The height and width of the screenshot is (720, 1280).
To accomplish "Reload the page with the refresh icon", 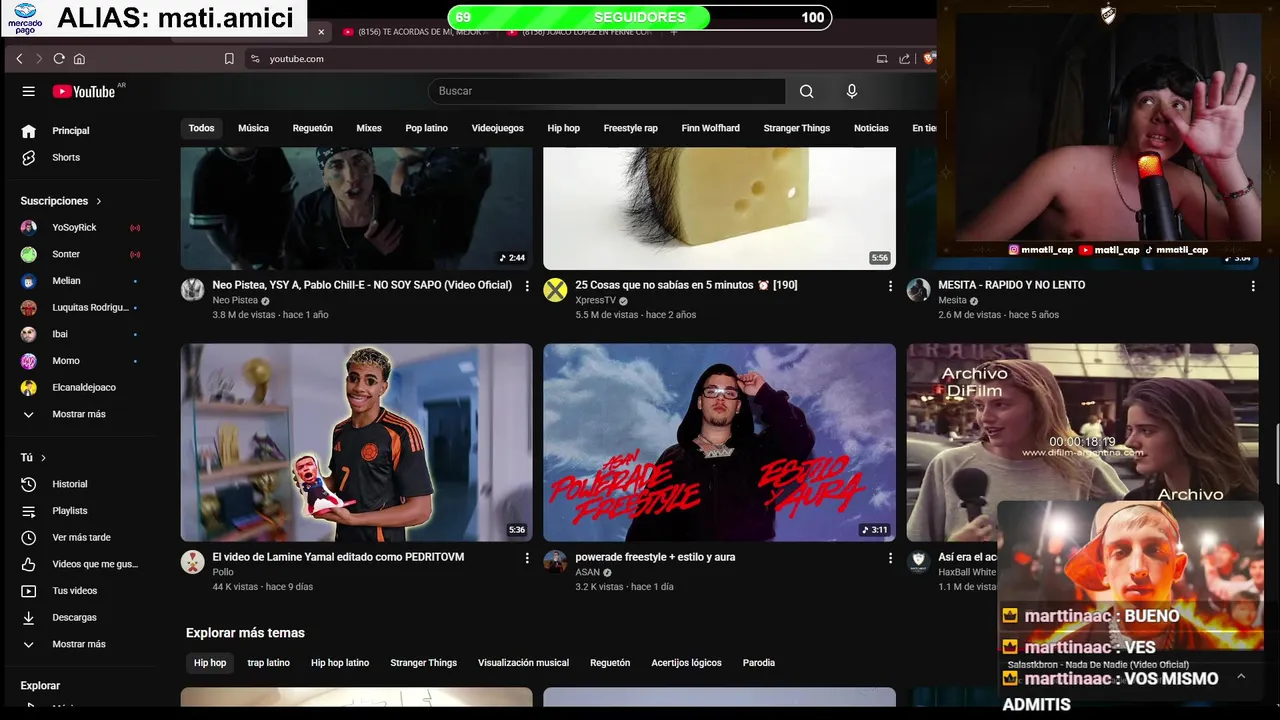I will pyautogui.click(x=59, y=59).
